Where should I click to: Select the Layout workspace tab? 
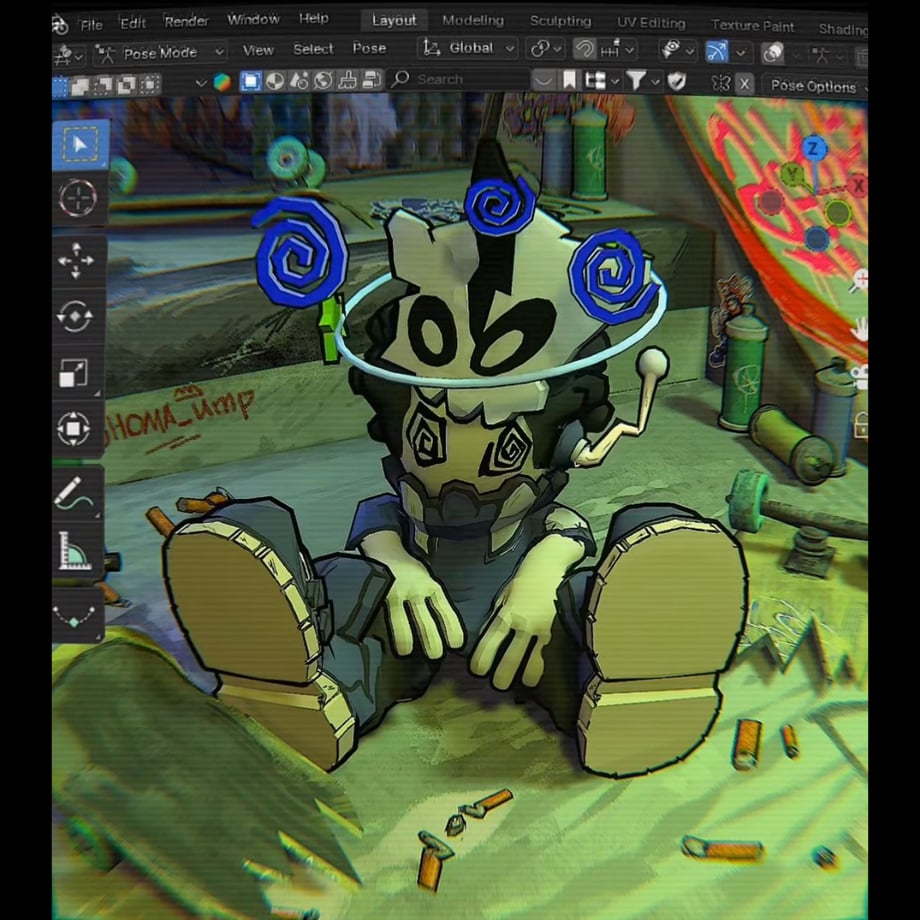394,21
